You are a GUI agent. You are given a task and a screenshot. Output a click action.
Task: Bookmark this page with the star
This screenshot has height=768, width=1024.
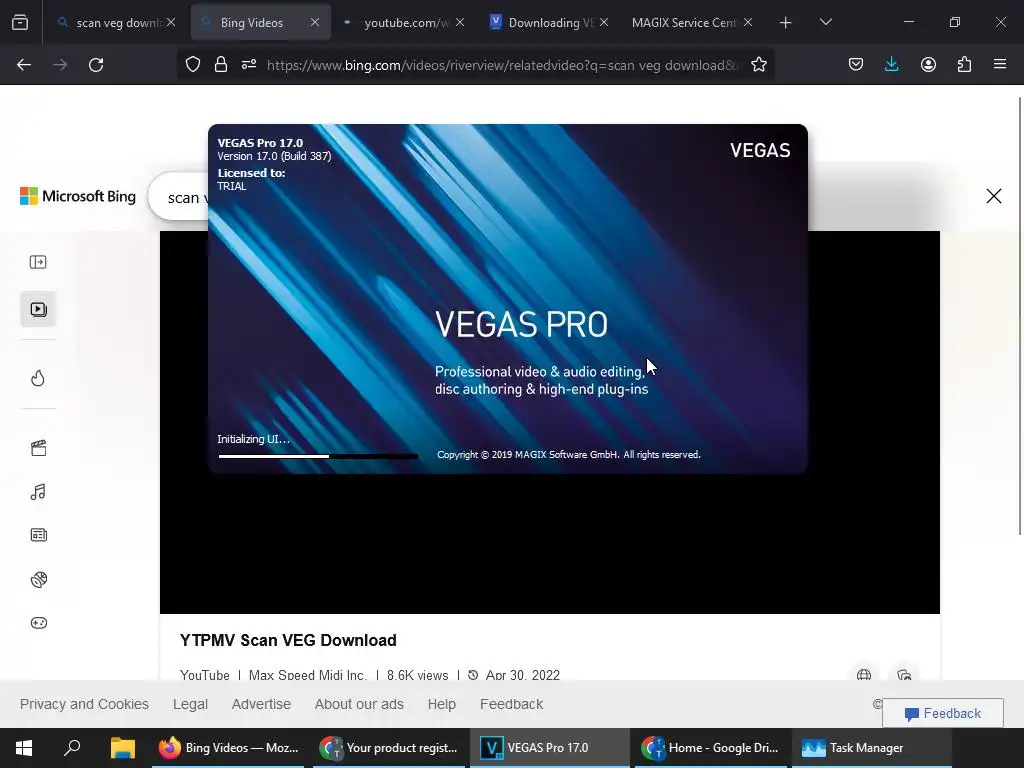tap(759, 65)
